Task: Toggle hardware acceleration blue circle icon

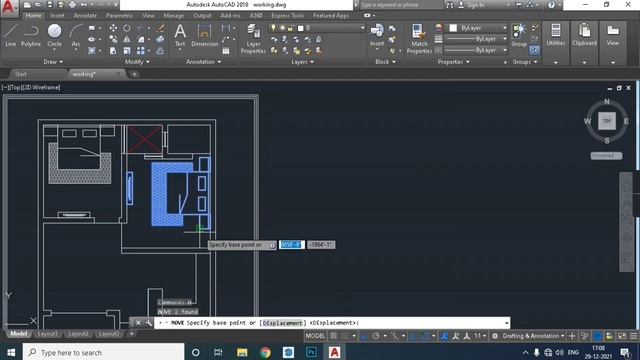Action: [597, 336]
